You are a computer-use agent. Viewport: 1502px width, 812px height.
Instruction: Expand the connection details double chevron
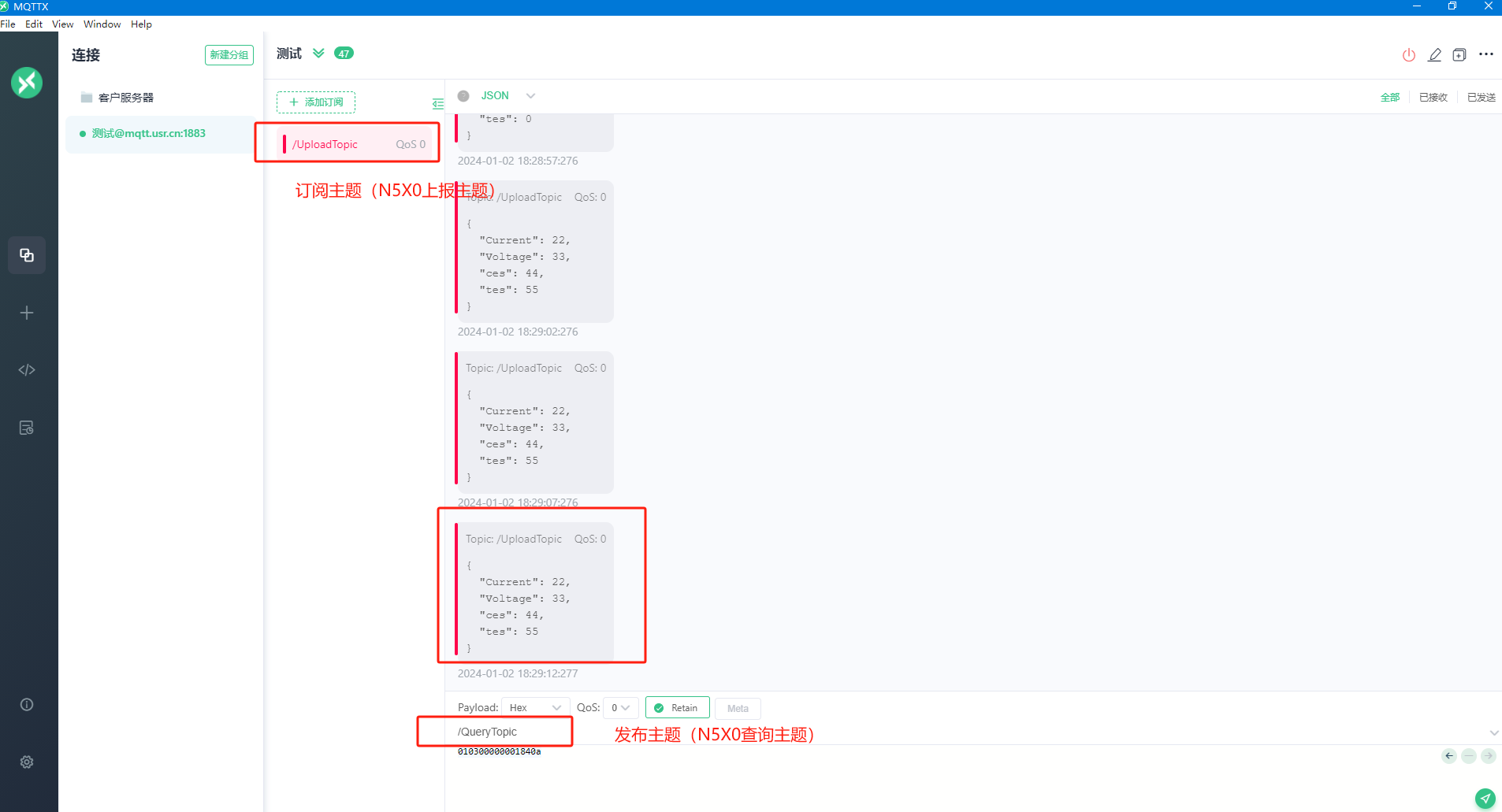tap(318, 54)
